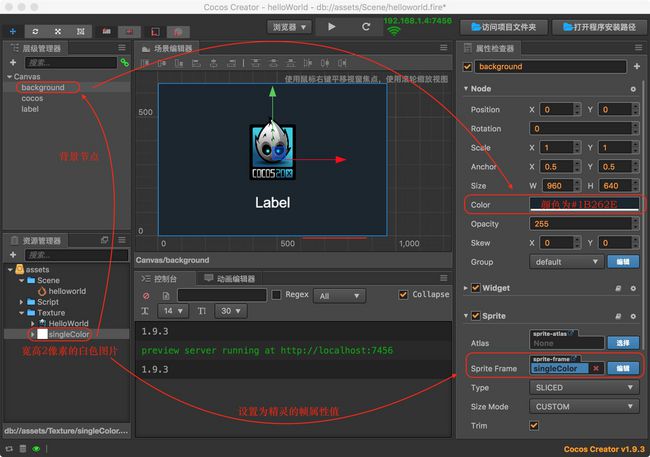Select the Rotate transform tool

35,32
